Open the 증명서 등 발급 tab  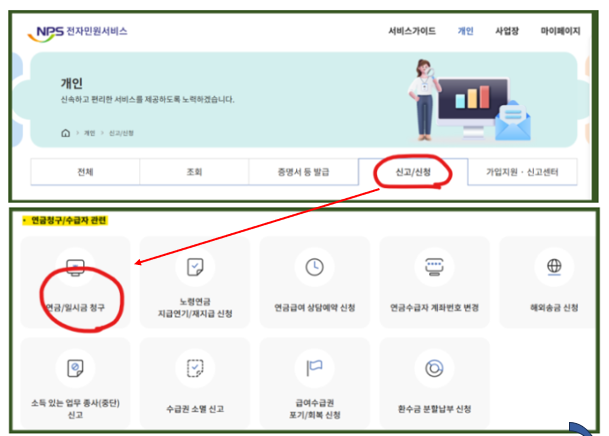pos(303,172)
